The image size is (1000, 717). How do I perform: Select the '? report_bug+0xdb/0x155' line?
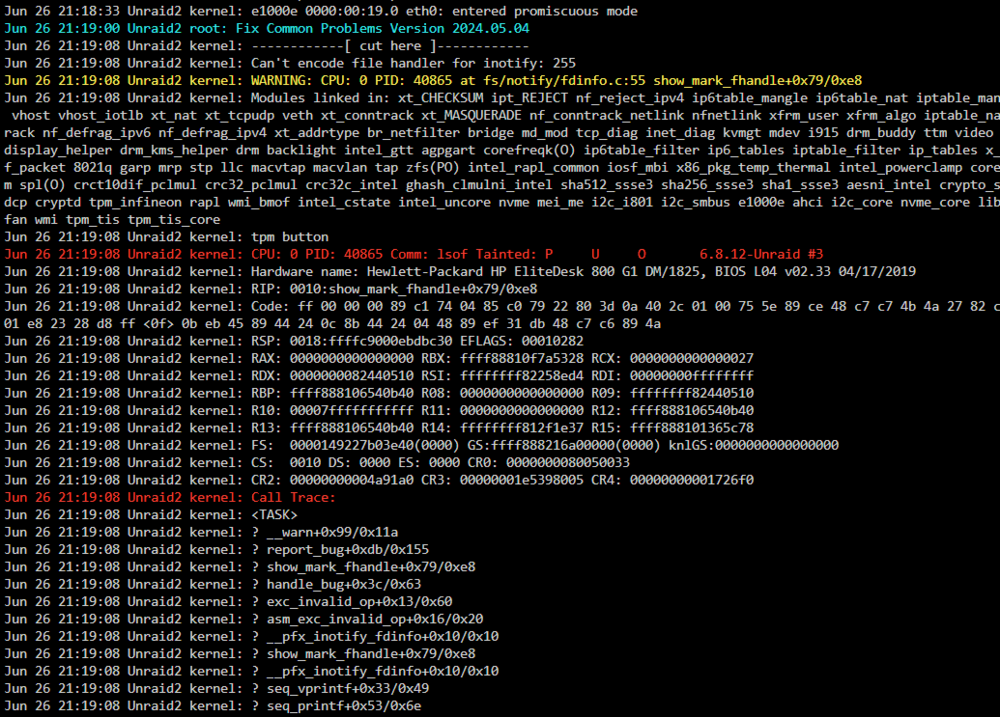coord(216,549)
